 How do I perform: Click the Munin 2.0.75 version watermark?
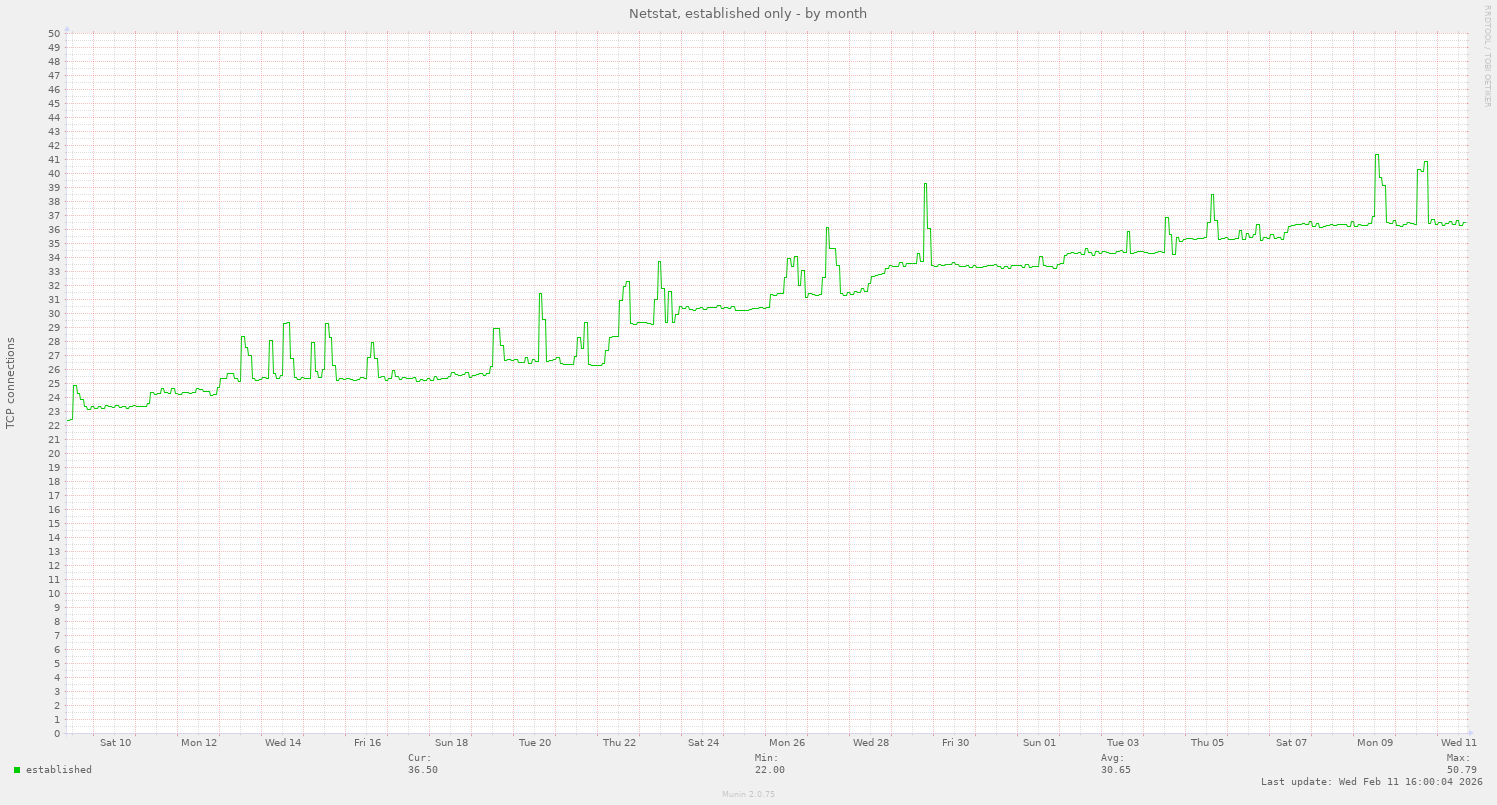pos(748,794)
